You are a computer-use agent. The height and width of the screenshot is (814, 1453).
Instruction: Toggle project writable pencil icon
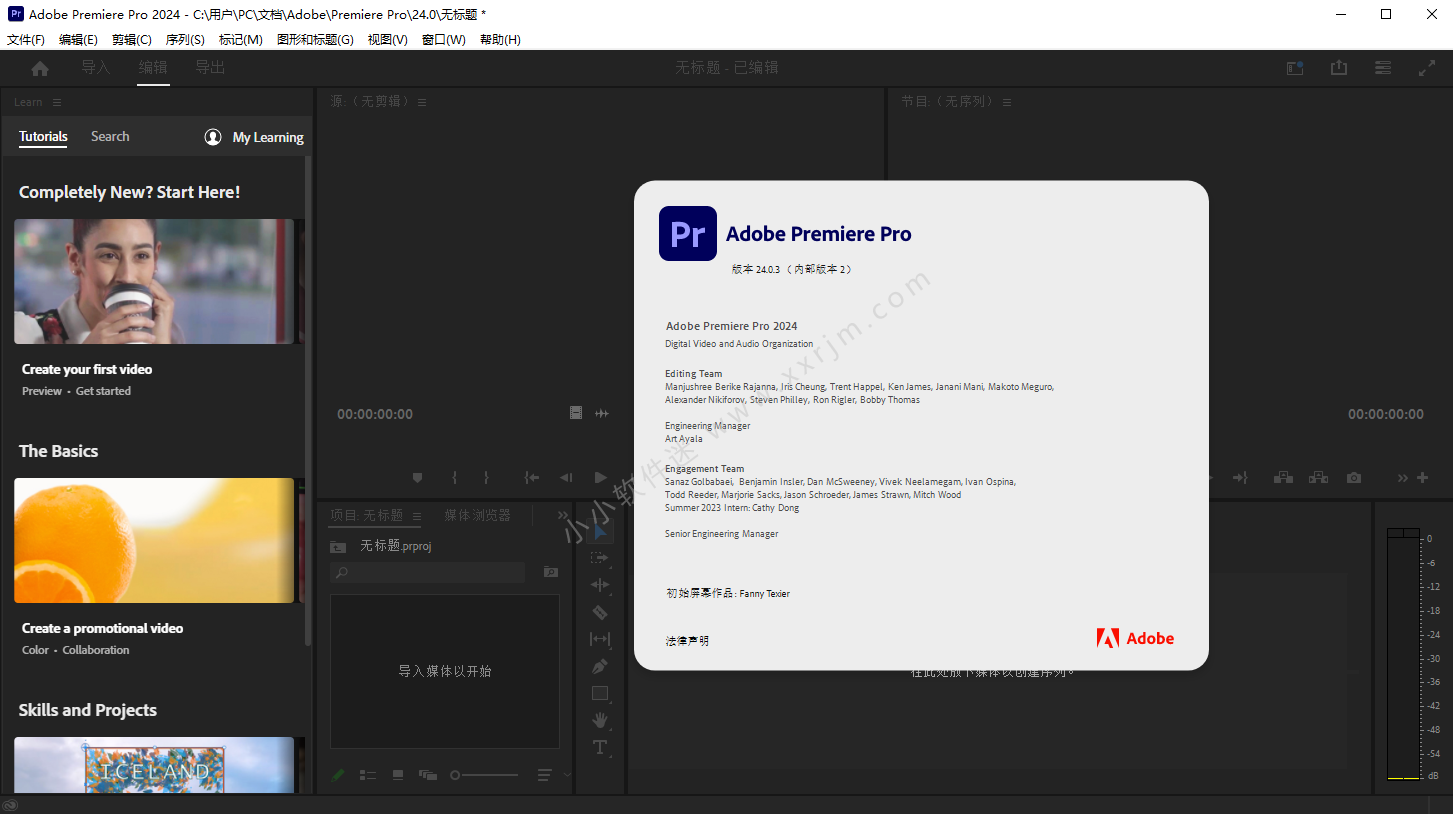pyautogui.click(x=338, y=774)
